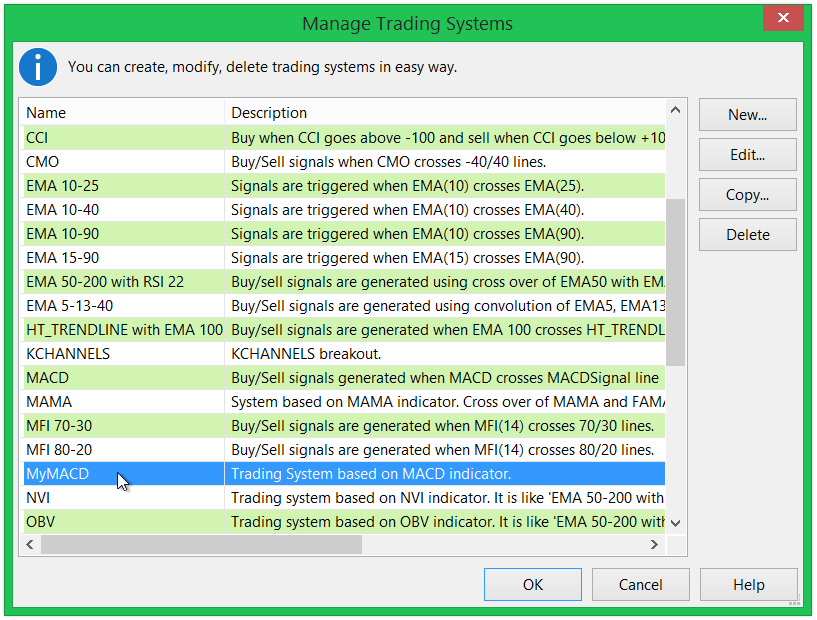Select the OBV trading system
Image resolution: width=817 pixels, height=620 pixels.
tap(120, 521)
